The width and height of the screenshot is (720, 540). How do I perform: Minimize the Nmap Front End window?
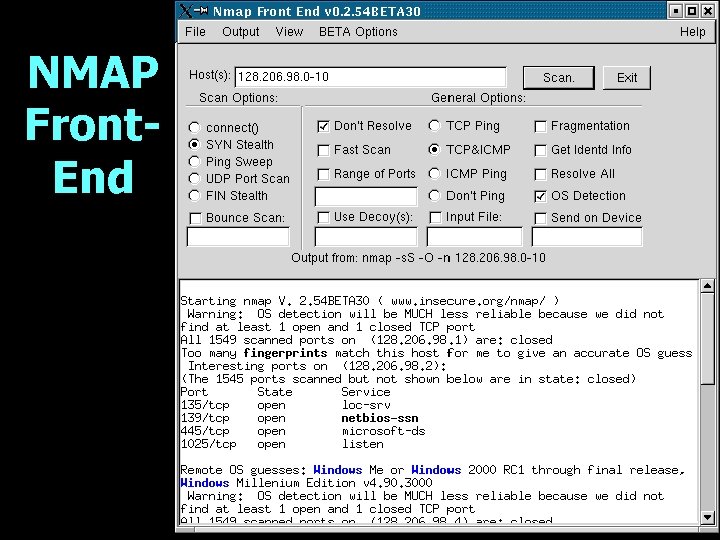pyautogui.click(x=675, y=11)
